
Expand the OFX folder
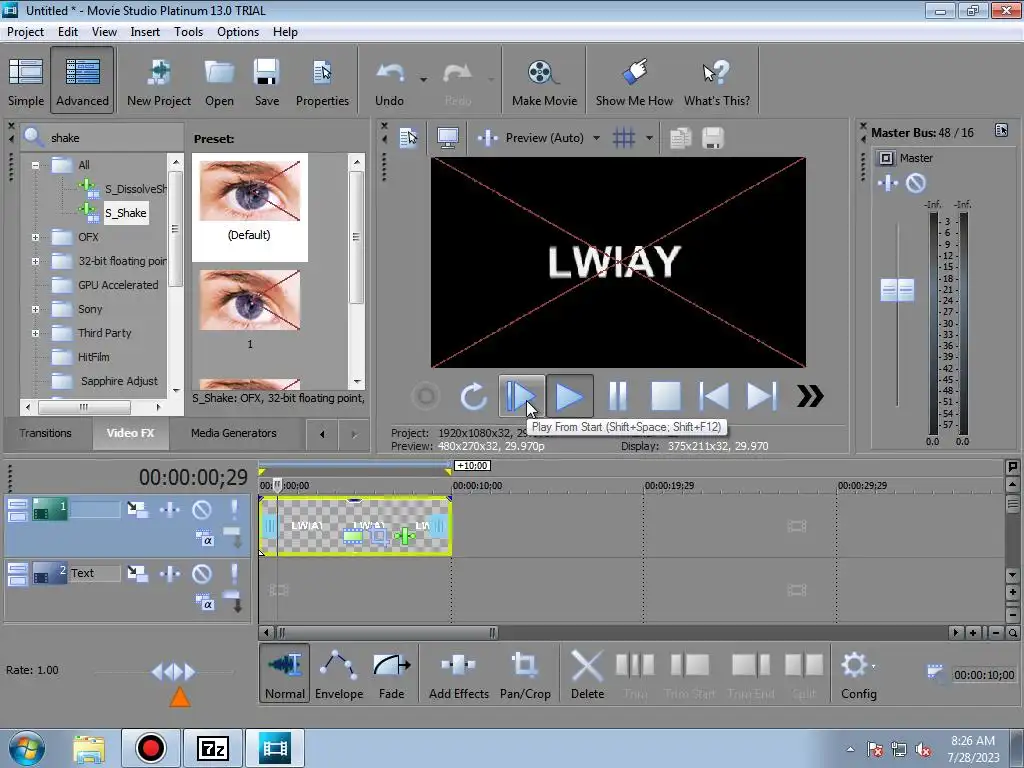(36, 237)
